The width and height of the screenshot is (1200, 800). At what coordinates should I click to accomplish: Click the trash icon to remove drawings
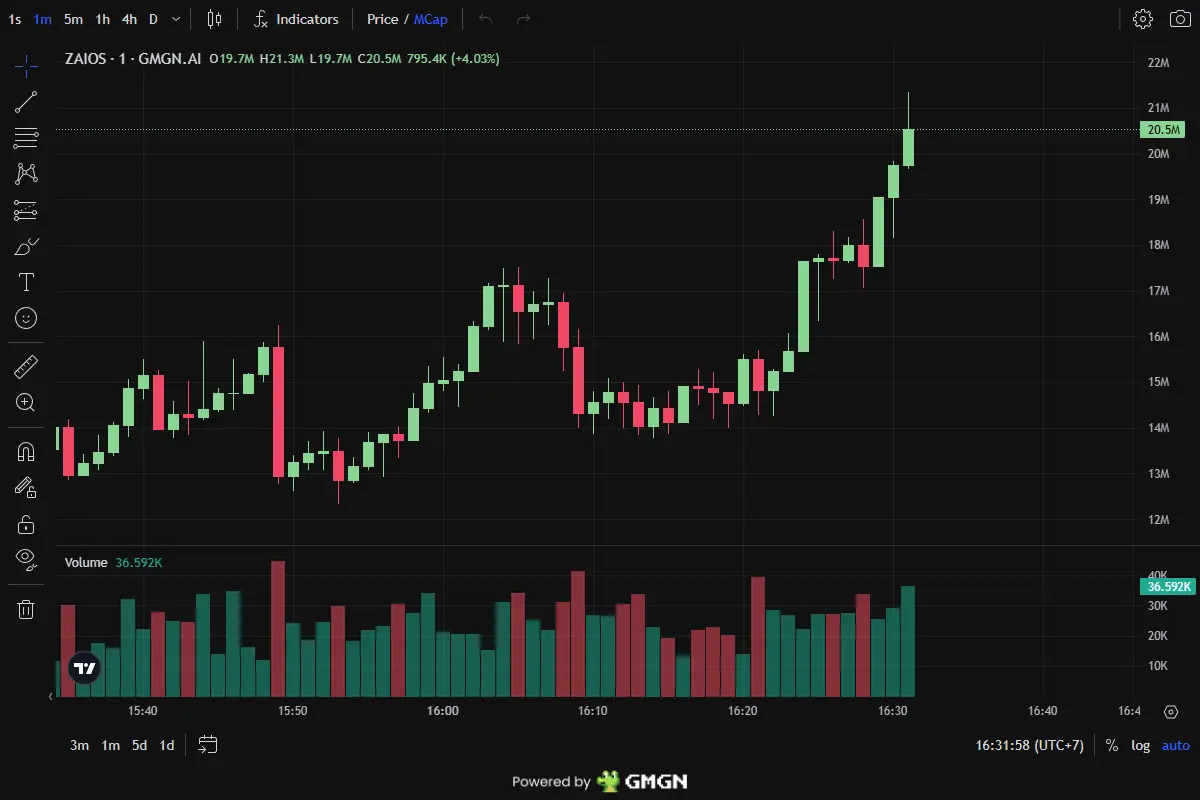[x=26, y=609]
